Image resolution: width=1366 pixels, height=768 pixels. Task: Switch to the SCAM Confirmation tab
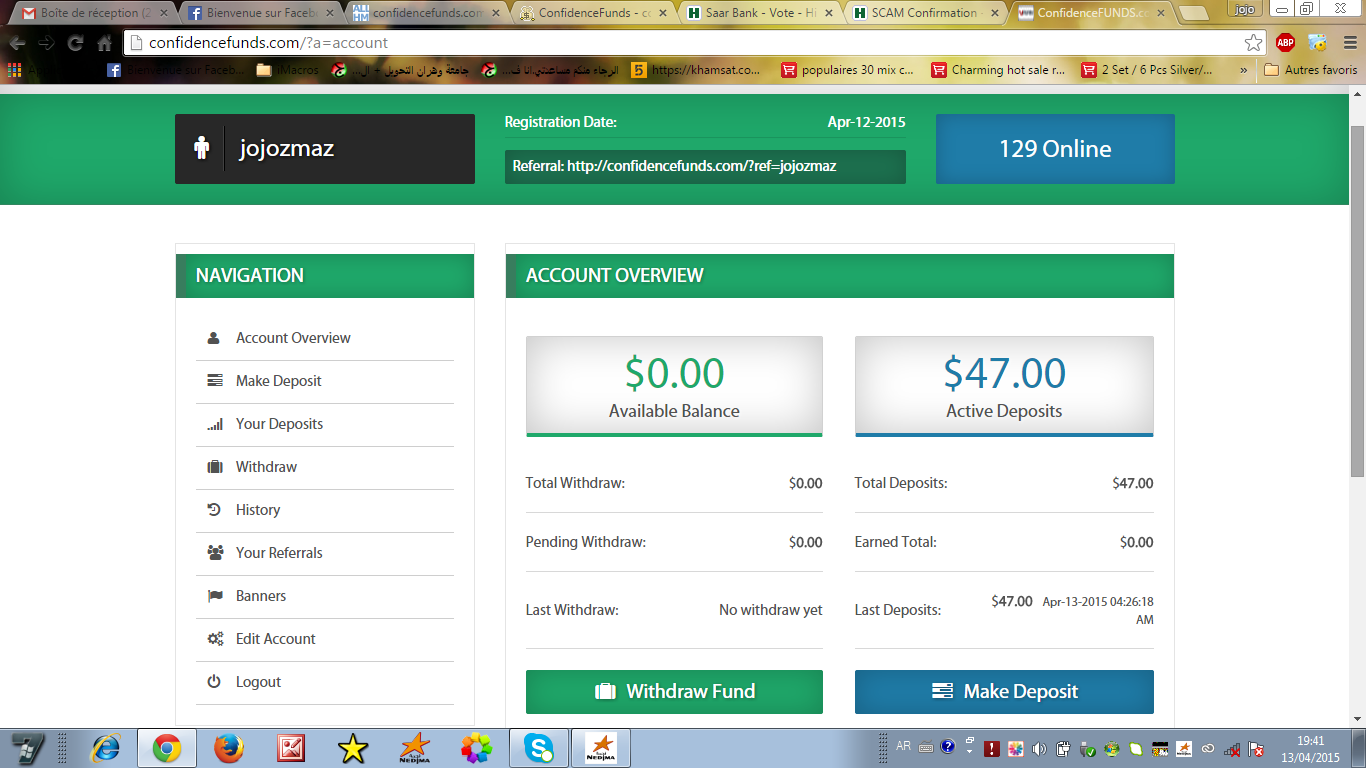point(920,13)
